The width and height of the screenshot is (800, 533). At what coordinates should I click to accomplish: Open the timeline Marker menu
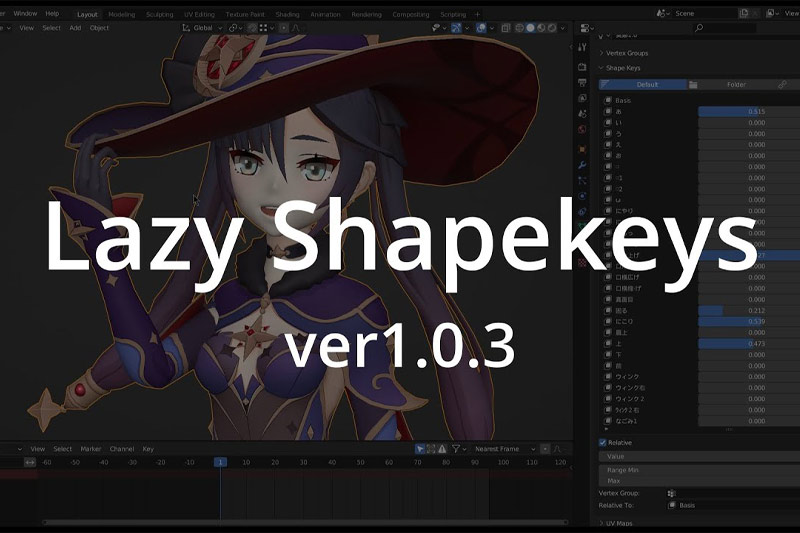pos(91,449)
